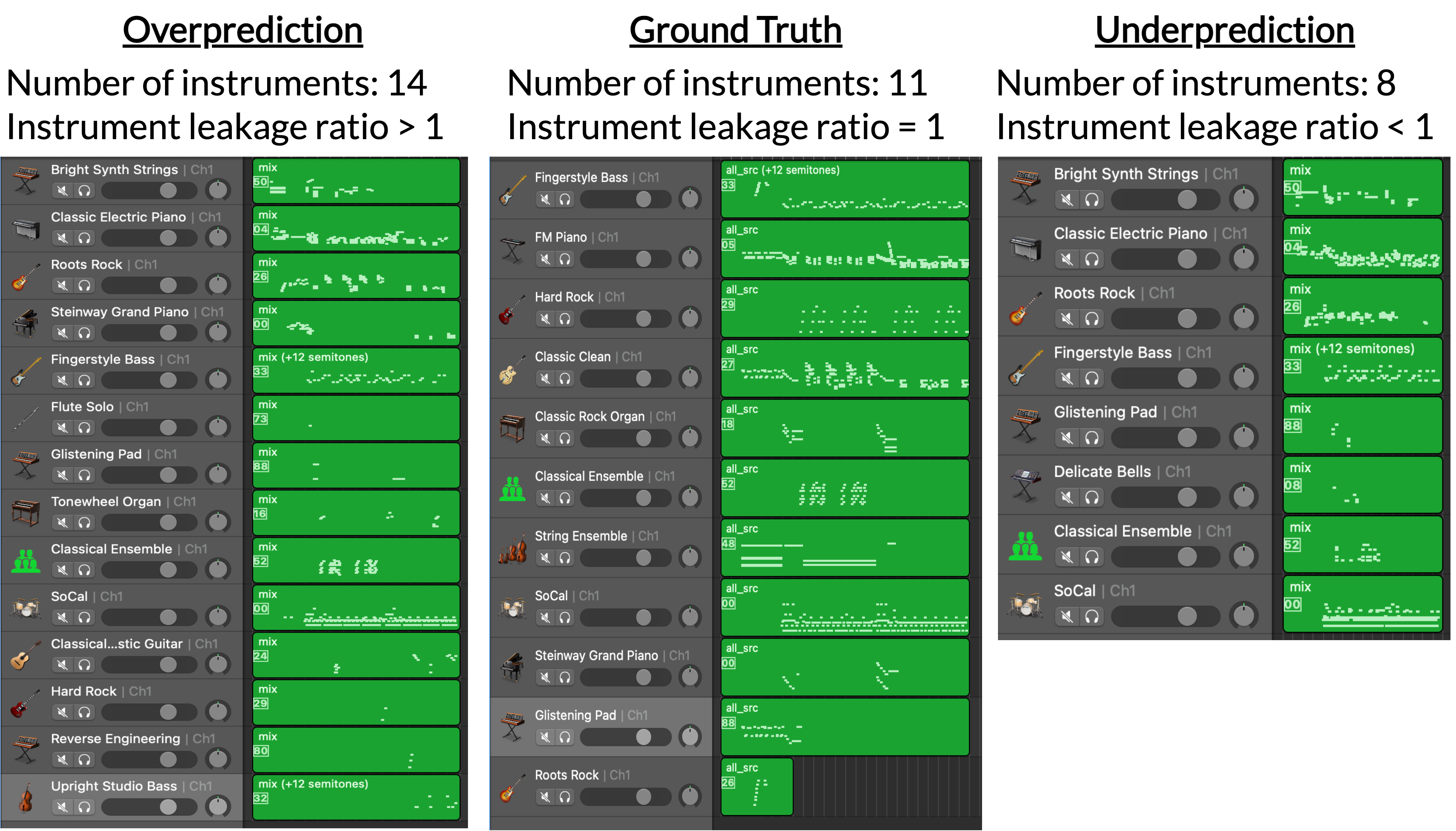Mute the Reverse Engineering track

[63, 759]
